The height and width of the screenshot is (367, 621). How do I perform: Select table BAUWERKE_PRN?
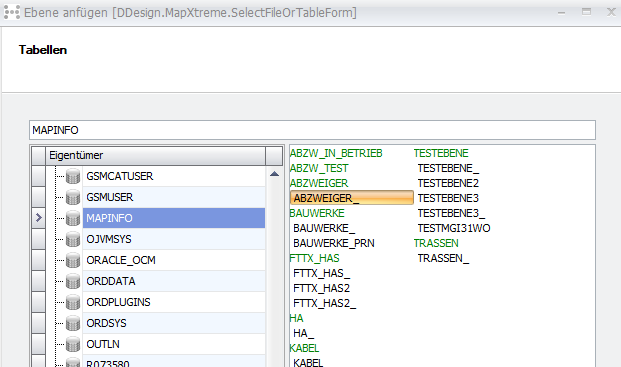pyautogui.click(x=334, y=243)
